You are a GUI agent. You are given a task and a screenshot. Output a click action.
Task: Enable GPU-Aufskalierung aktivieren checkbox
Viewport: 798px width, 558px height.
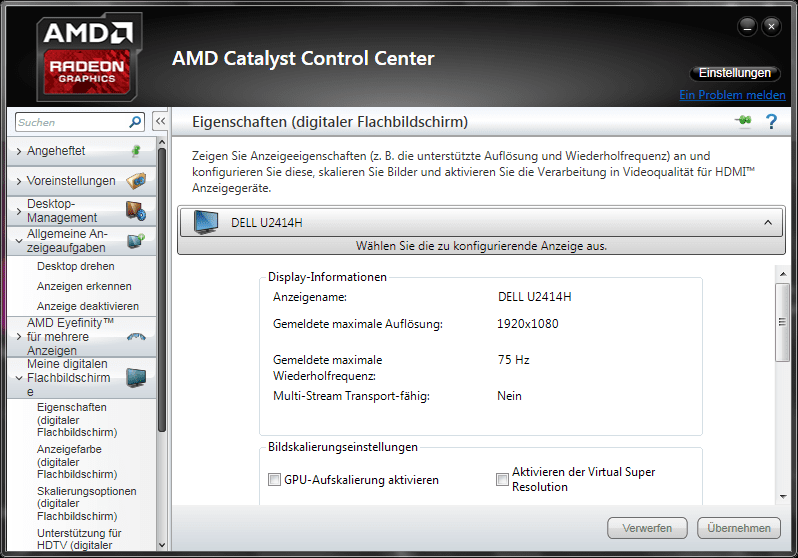(274, 480)
